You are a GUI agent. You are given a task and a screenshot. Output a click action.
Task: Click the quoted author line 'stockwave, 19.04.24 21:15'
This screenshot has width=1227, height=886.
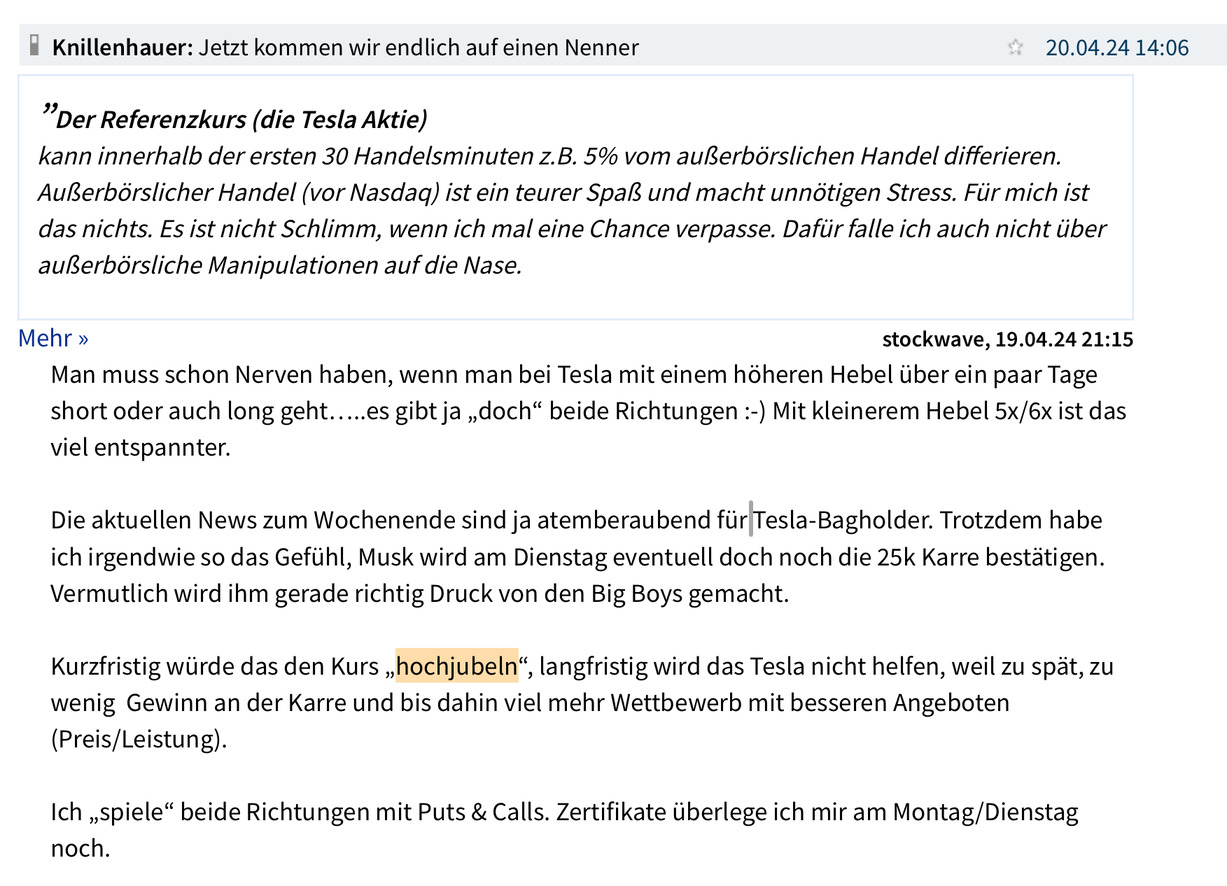click(1008, 339)
